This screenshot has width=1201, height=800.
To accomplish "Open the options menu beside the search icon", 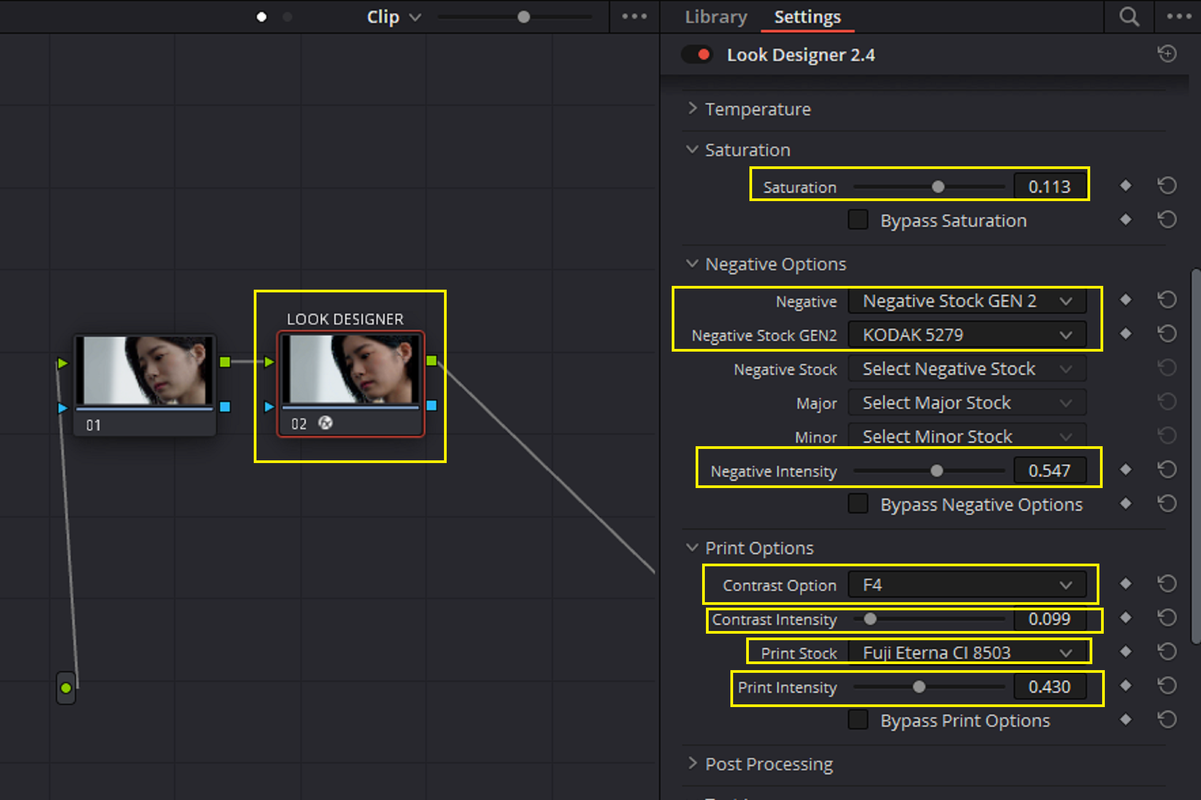I will tap(1177, 17).
